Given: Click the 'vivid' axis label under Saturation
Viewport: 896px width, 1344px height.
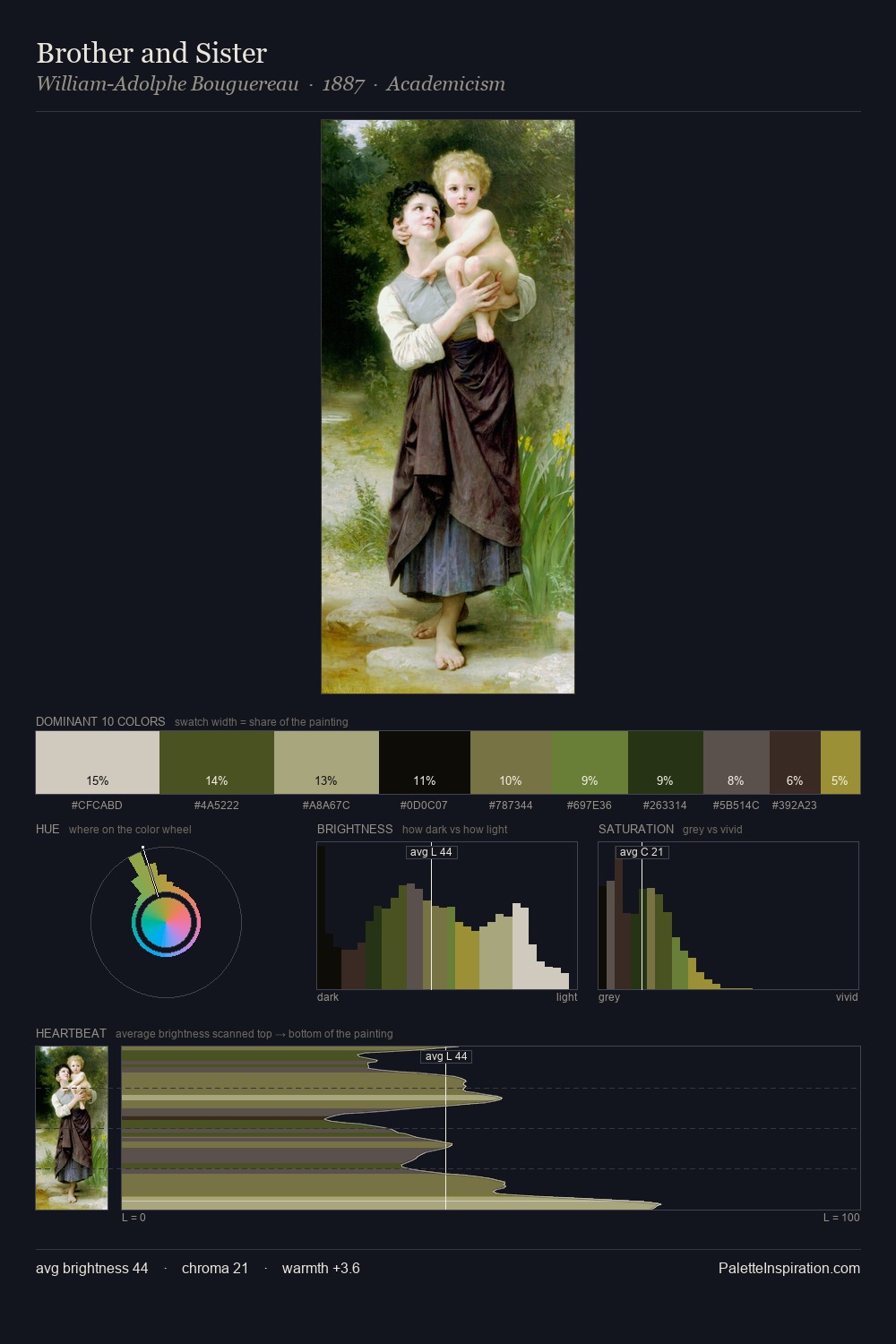Looking at the screenshot, I should [x=847, y=997].
